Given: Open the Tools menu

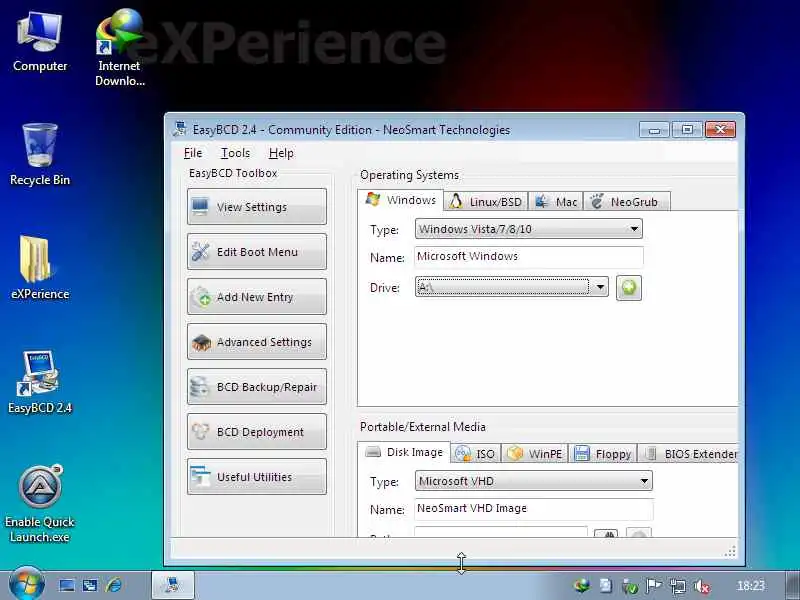Looking at the screenshot, I should 235,153.
